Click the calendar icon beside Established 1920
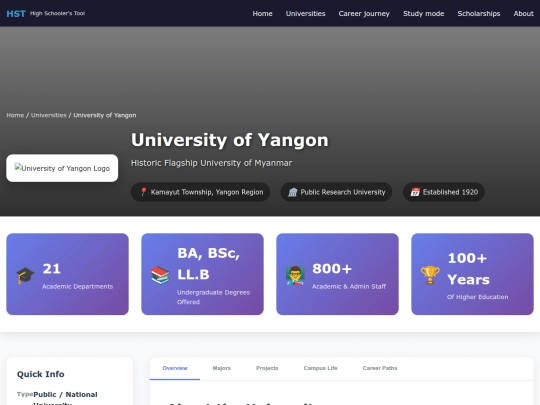The width and height of the screenshot is (540, 405). pos(415,192)
